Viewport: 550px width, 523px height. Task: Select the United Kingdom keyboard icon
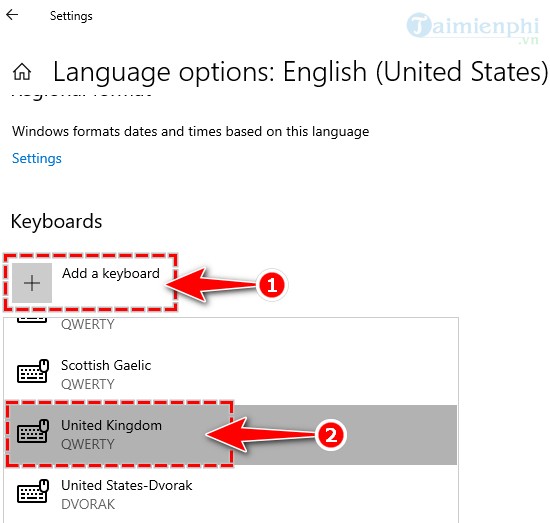33,431
